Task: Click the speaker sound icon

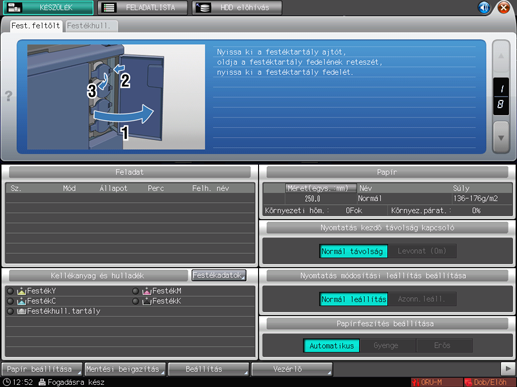Action: pos(484,7)
